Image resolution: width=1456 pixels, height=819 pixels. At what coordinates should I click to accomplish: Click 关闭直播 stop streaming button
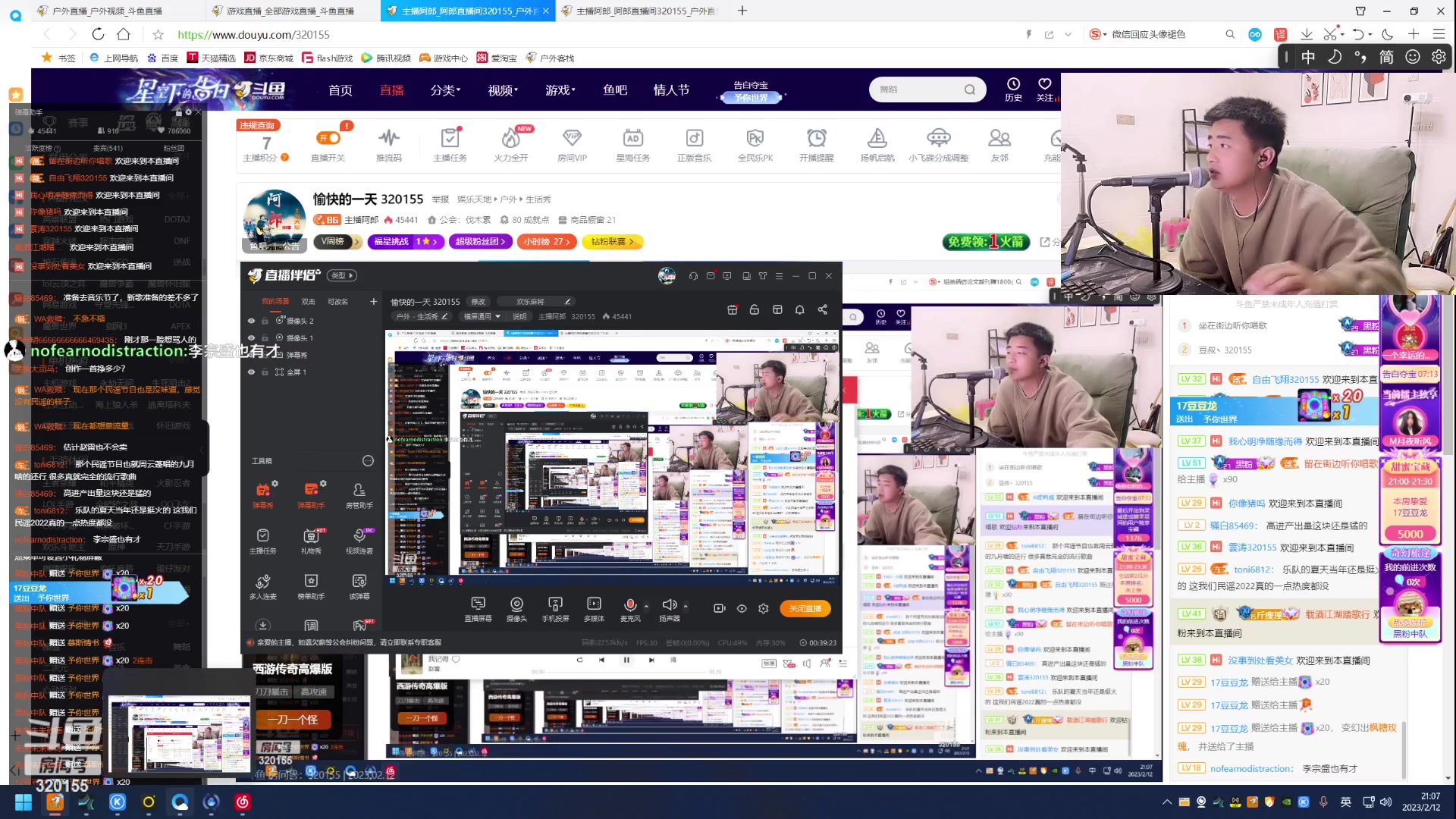[x=805, y=608]
